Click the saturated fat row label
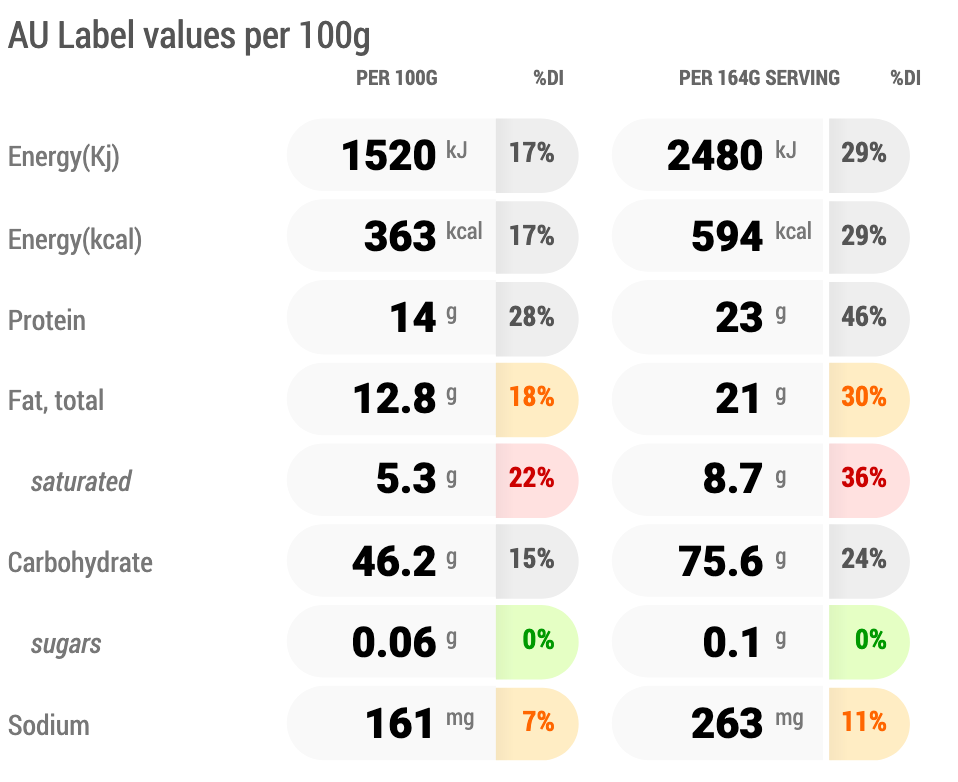 click(x=81, y=482)
